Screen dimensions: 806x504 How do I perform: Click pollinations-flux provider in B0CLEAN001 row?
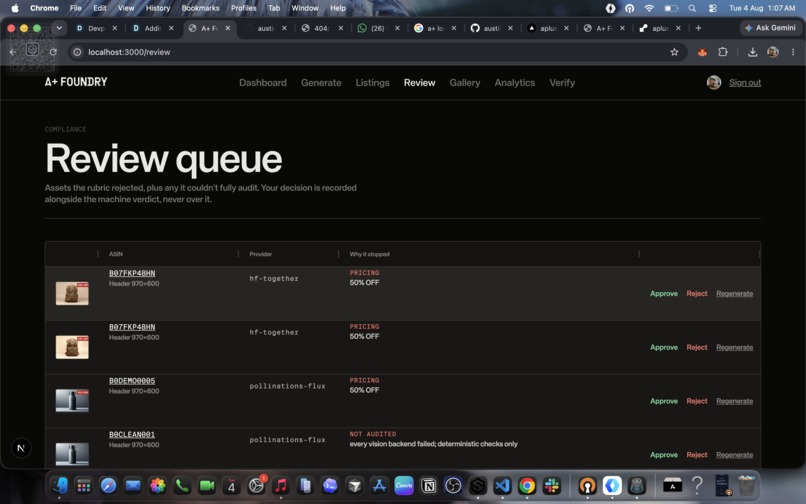pyautogui.click(x=287, y=440)
